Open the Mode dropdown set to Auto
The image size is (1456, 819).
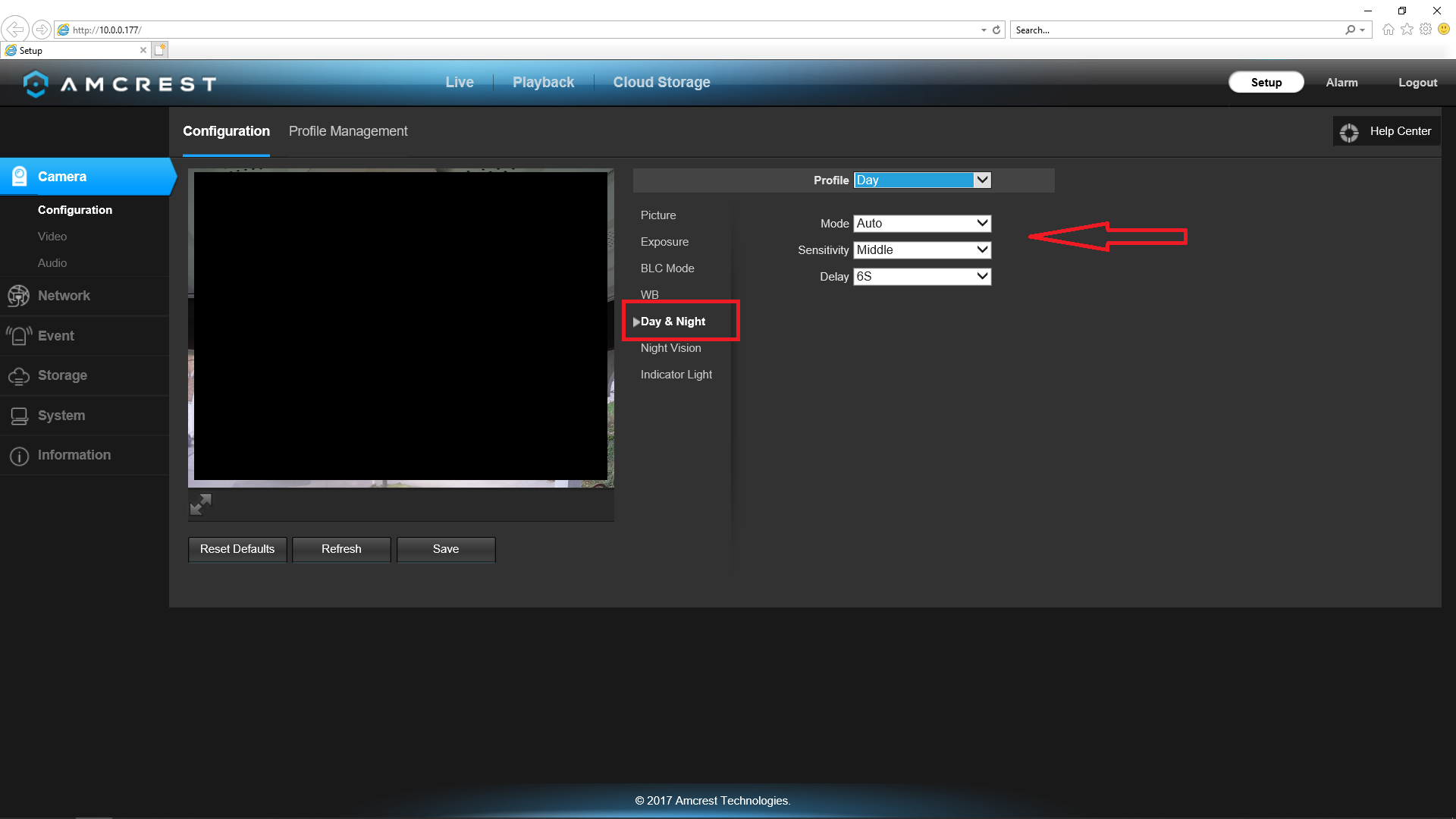(922, 223)
